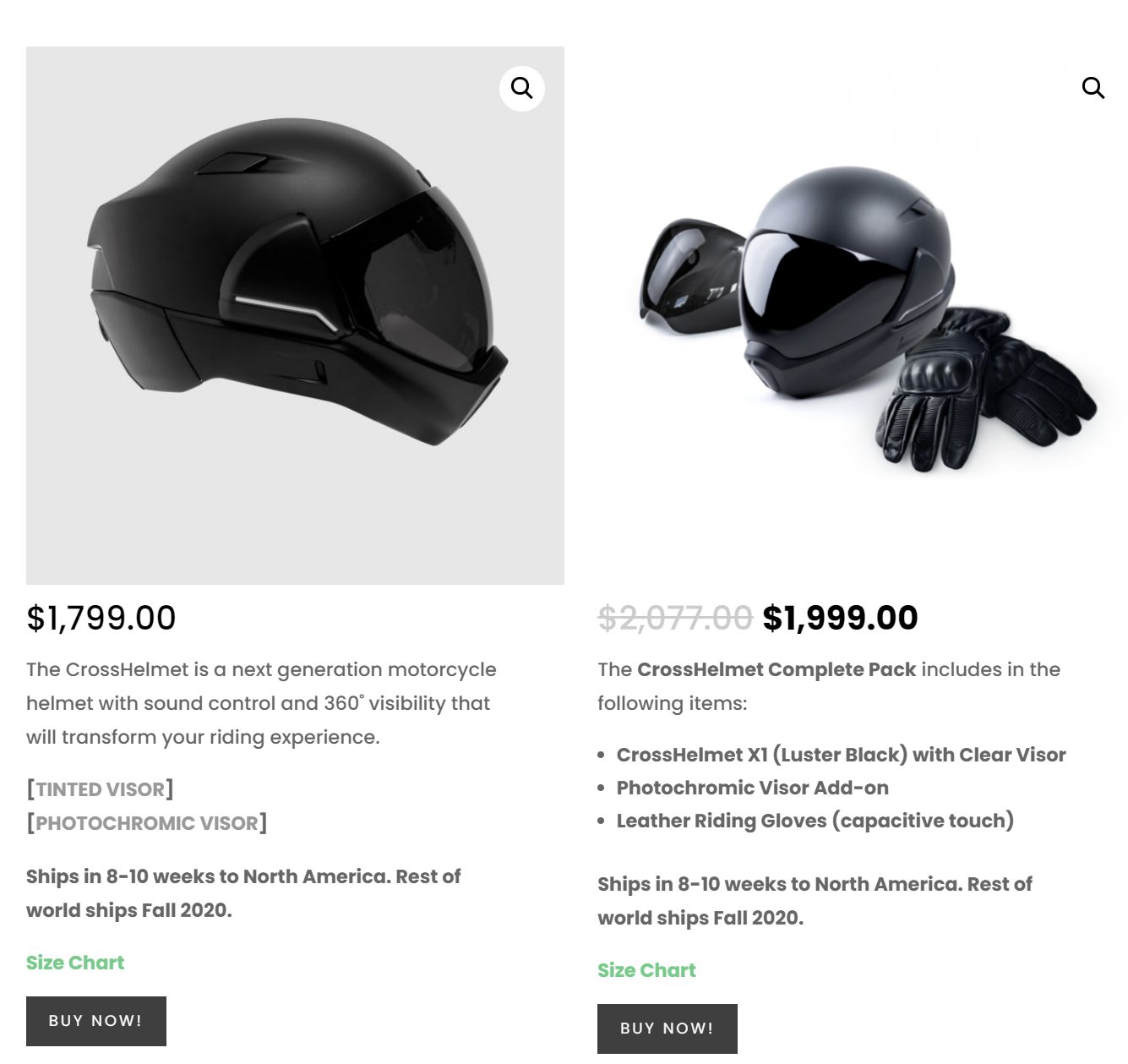The image size is (1128, 1064).
Task: Click the Photochromic Visor Add-on list item
Action: pos(752,788)
